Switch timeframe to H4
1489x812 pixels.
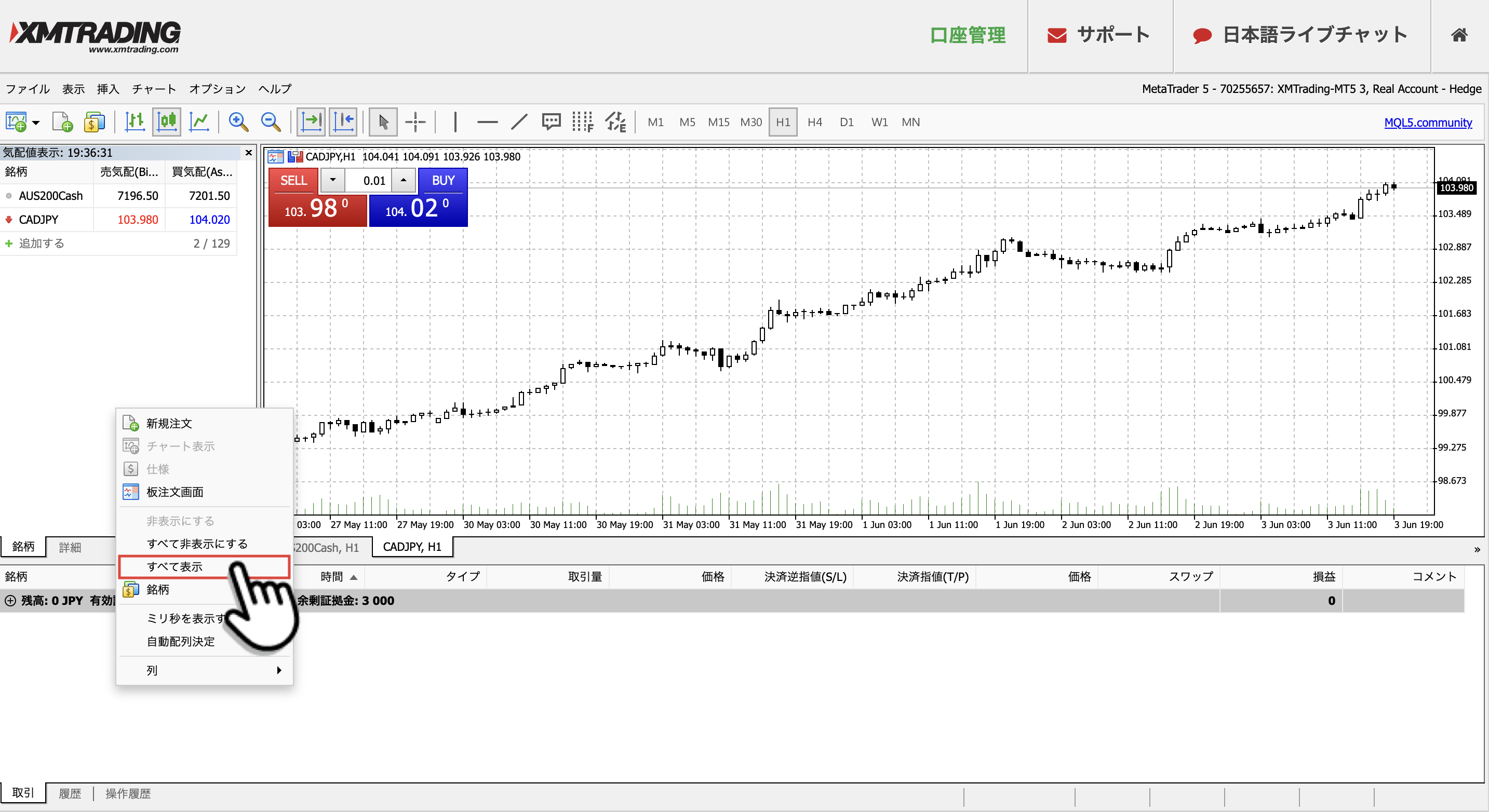pos(815,122)
